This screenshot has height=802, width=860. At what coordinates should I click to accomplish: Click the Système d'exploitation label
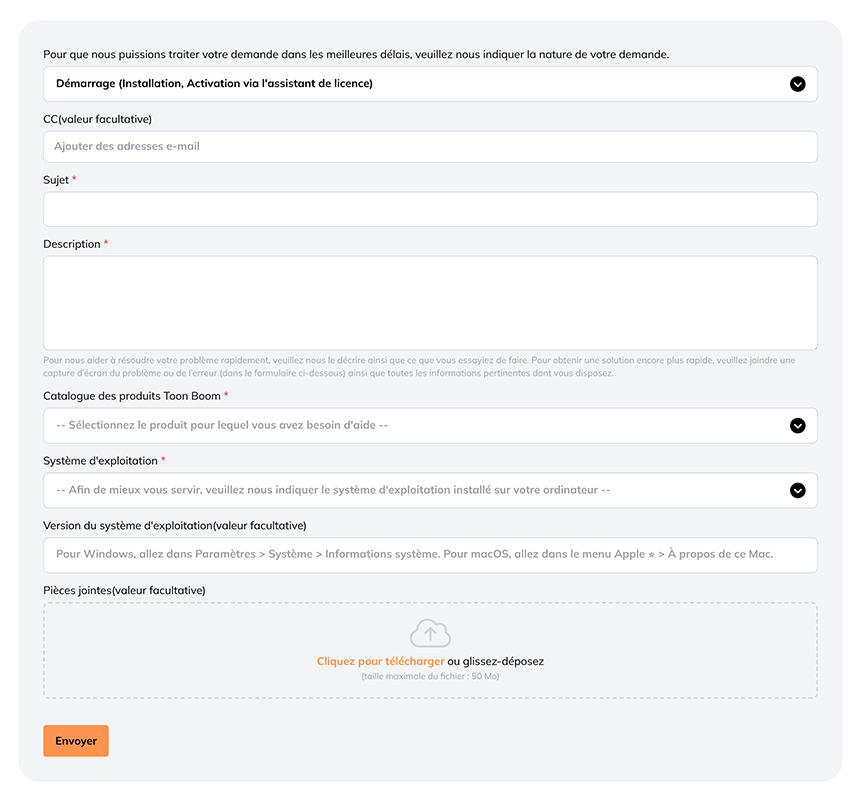point(100,461)
